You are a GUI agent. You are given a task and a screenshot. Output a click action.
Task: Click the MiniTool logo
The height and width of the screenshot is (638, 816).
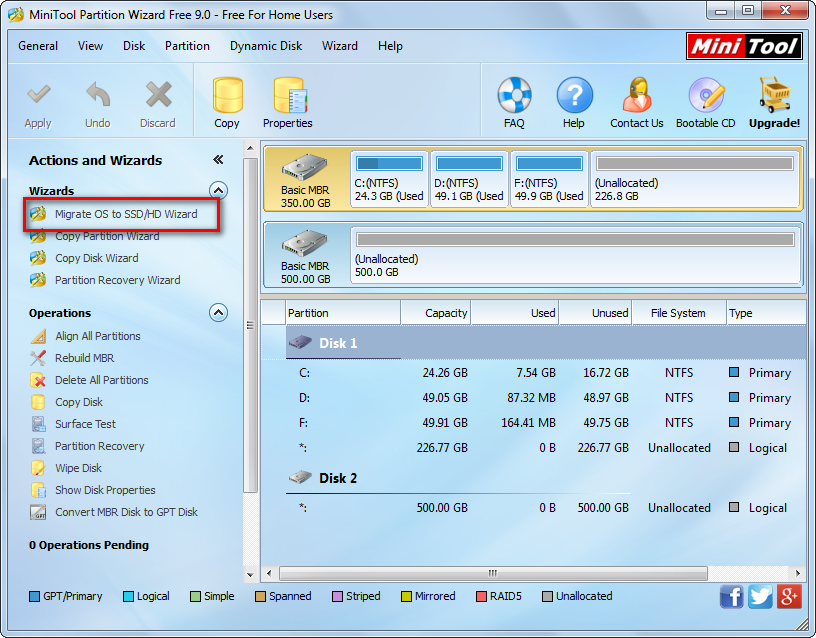(x=744, y=46)
